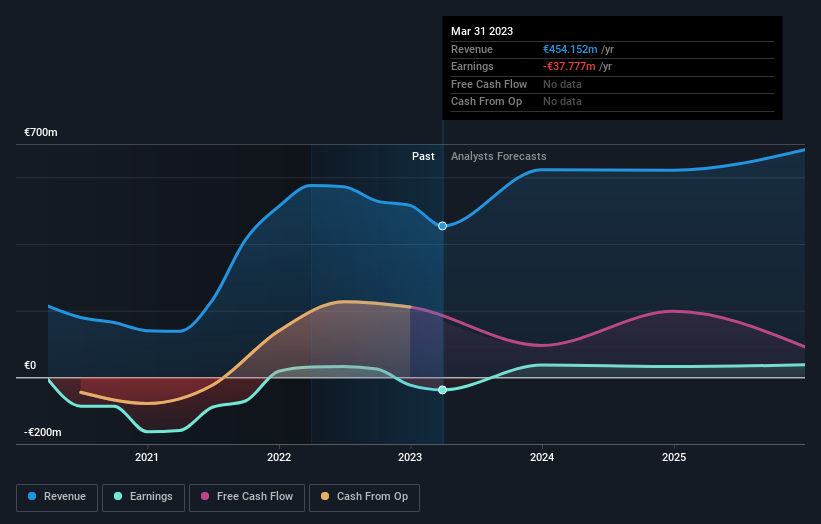Click the €0 y-axis label
Image resolution: width=821 pixels, height=524 pixels.
point(30,365)
